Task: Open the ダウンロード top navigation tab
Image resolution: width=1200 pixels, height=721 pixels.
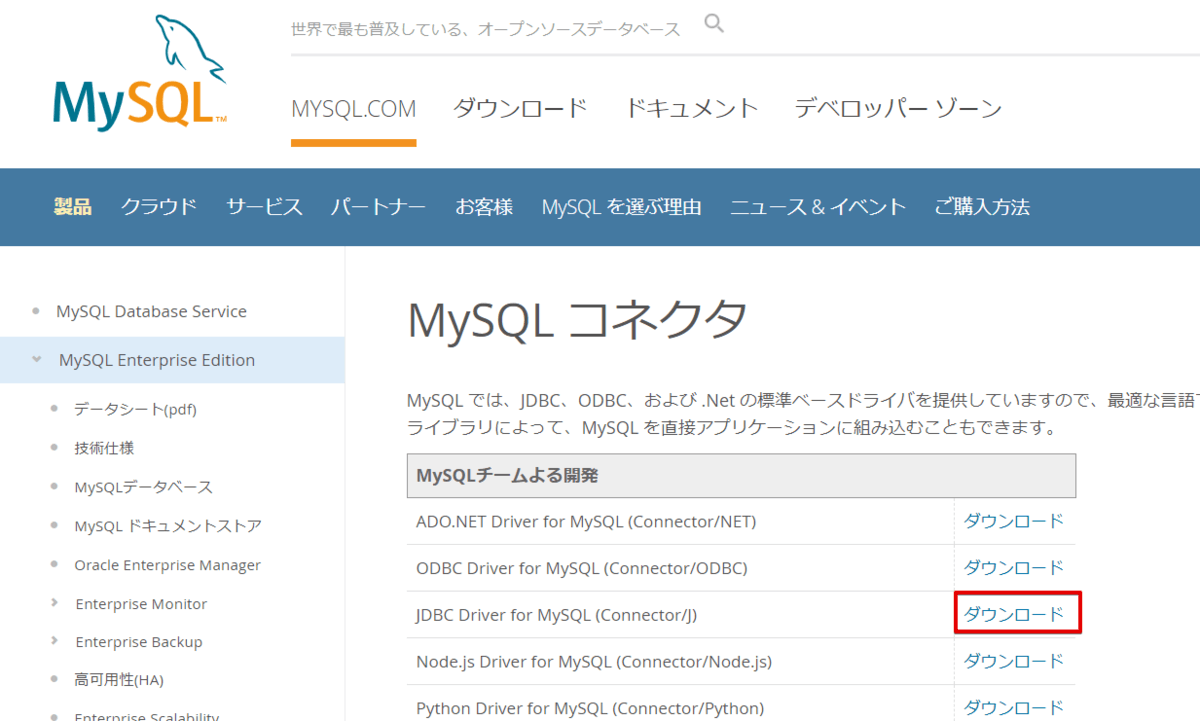Action: (520, 109)
